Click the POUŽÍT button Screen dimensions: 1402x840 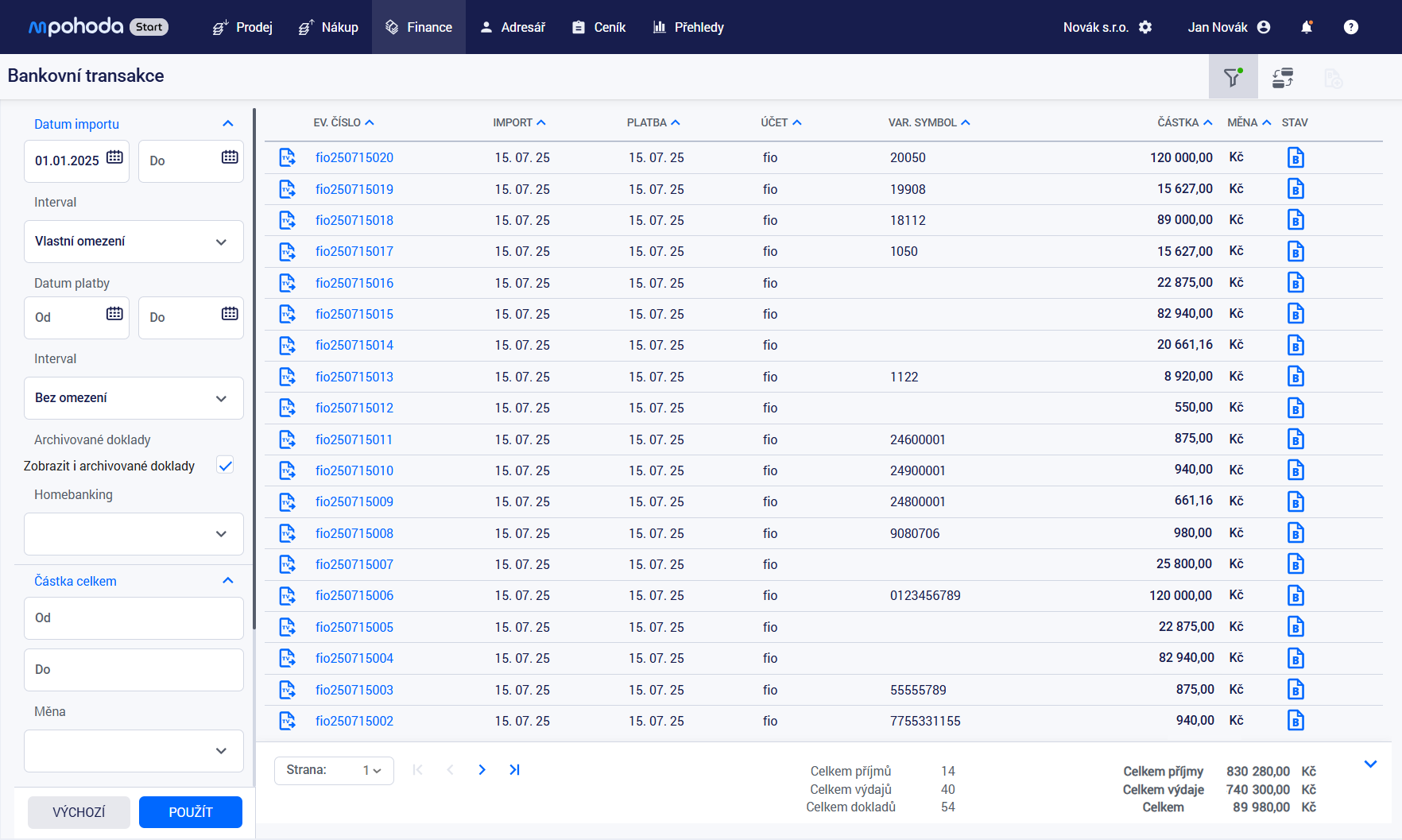pos(191,812)
